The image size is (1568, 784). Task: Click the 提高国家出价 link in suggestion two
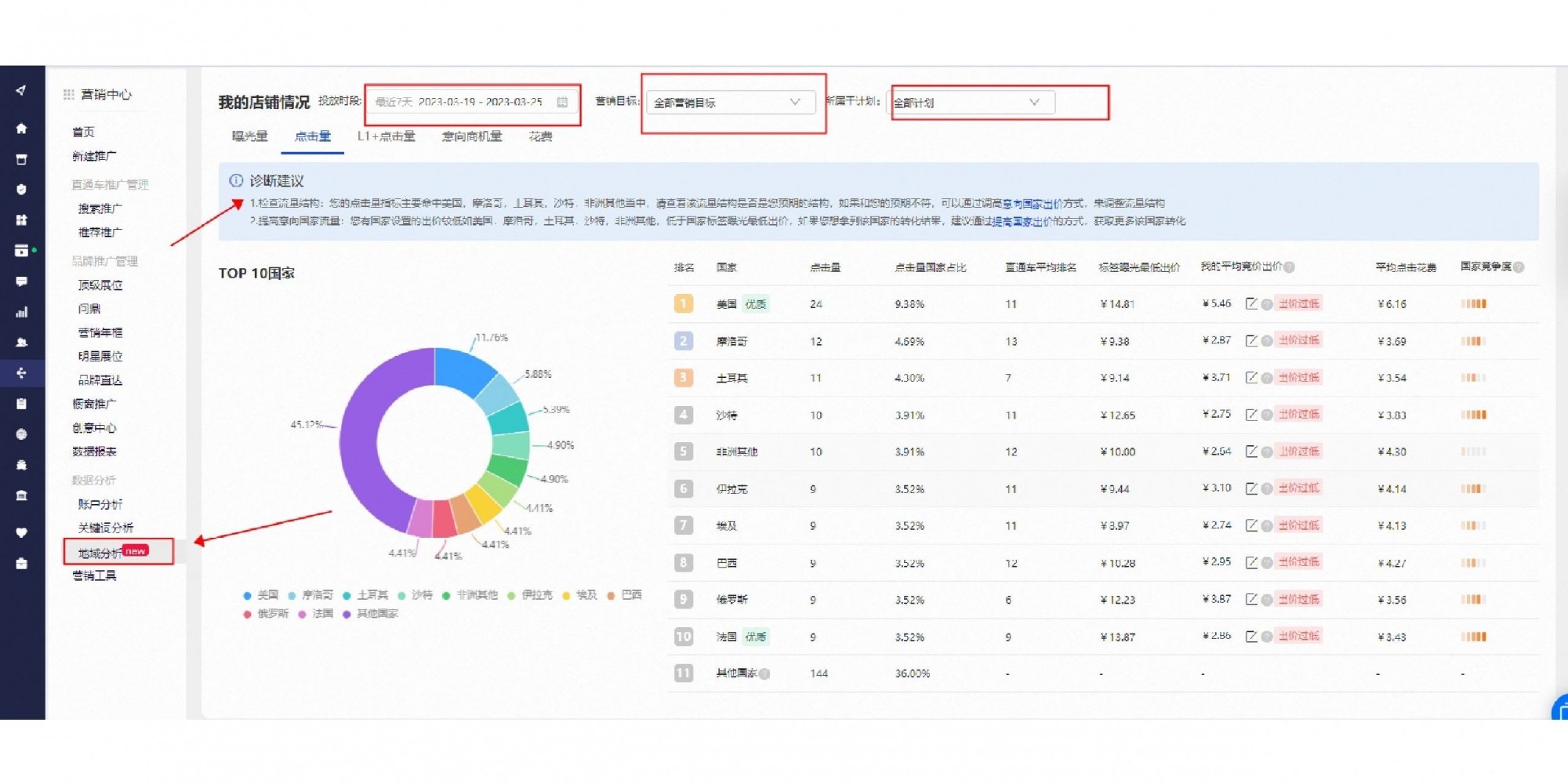coord(1022,222)
